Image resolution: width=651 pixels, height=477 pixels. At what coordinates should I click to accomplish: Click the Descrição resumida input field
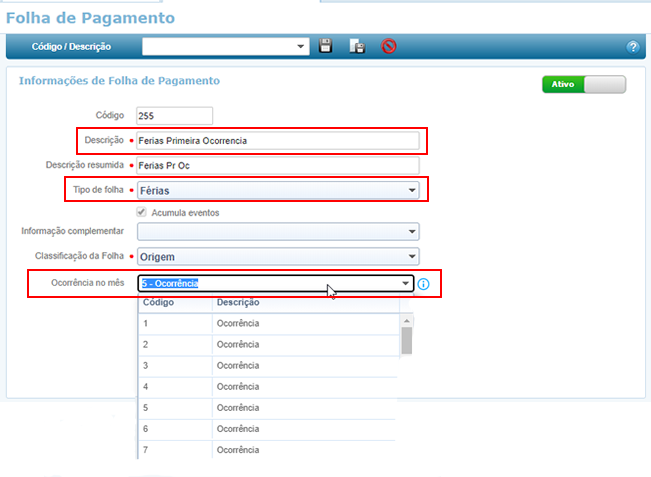point(276,165)
